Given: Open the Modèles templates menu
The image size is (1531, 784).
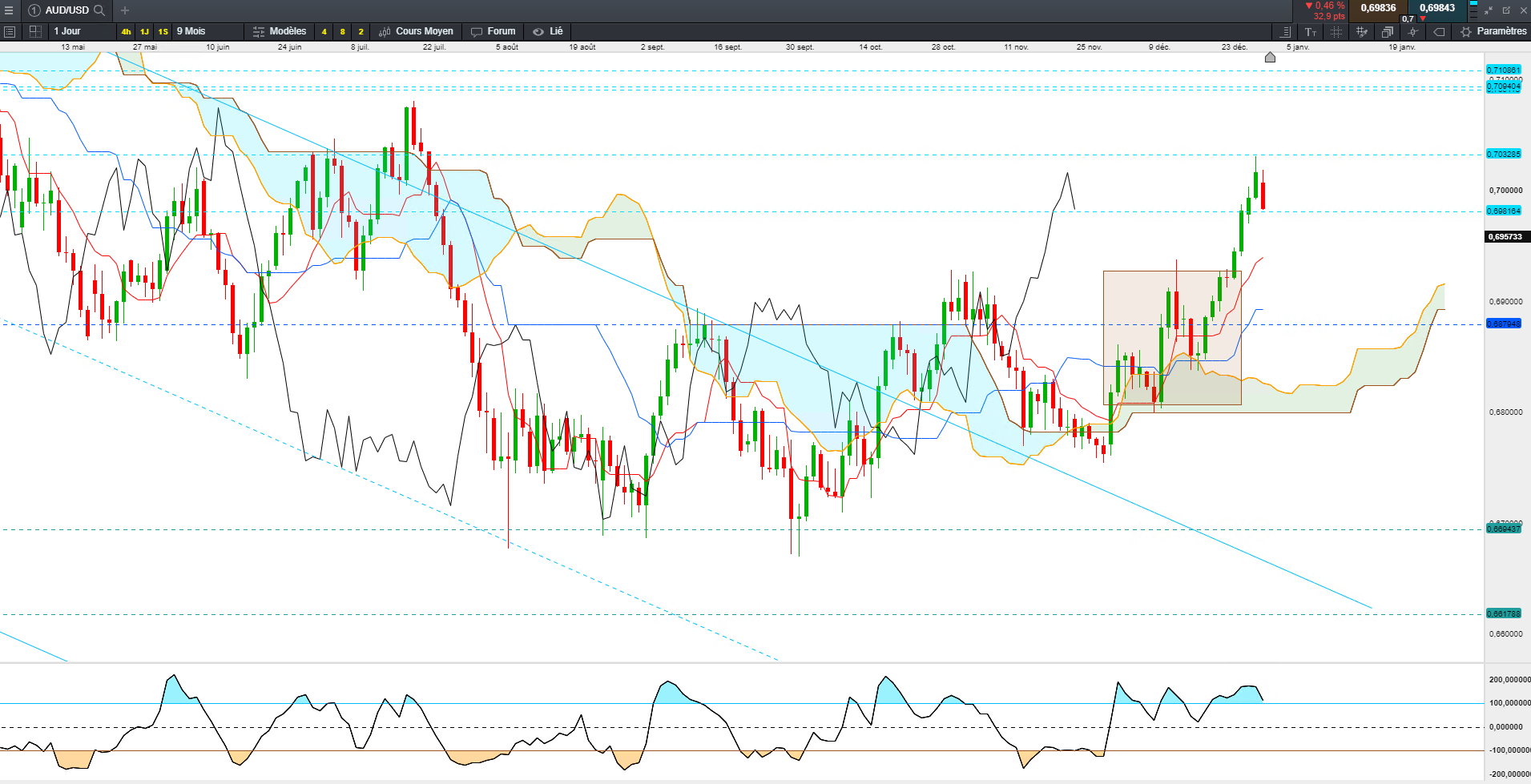Looking at the screenshot, I should click(280, 31).
